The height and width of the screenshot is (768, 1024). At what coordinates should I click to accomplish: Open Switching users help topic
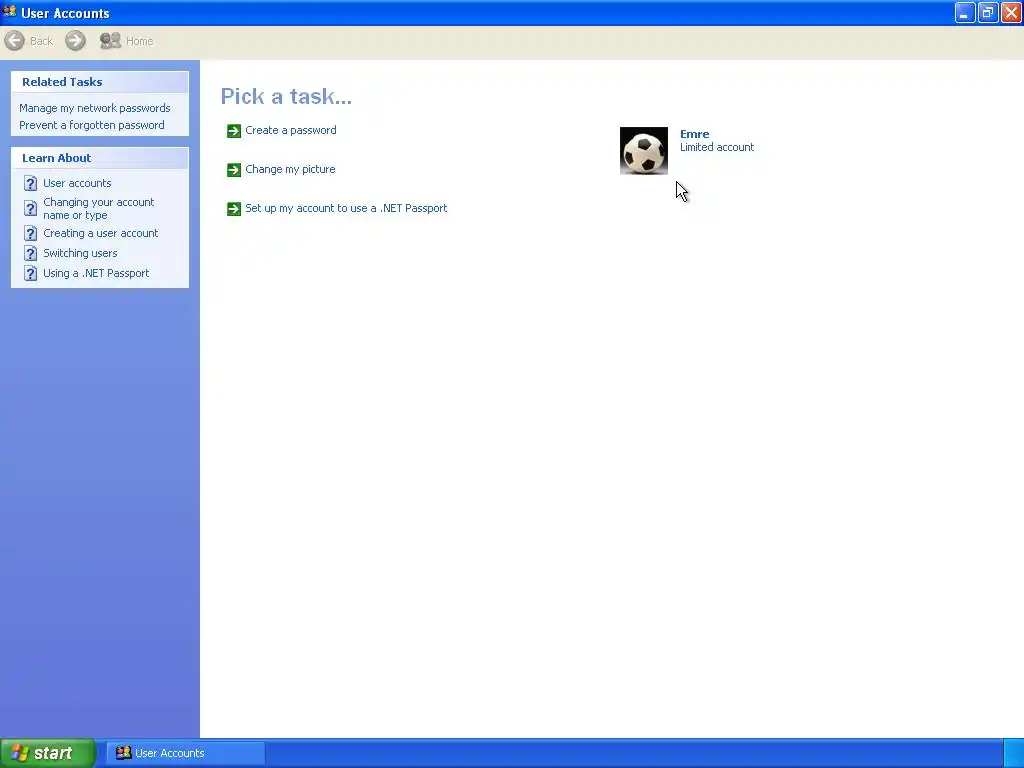pyautogui.click(x=80, y=253)
